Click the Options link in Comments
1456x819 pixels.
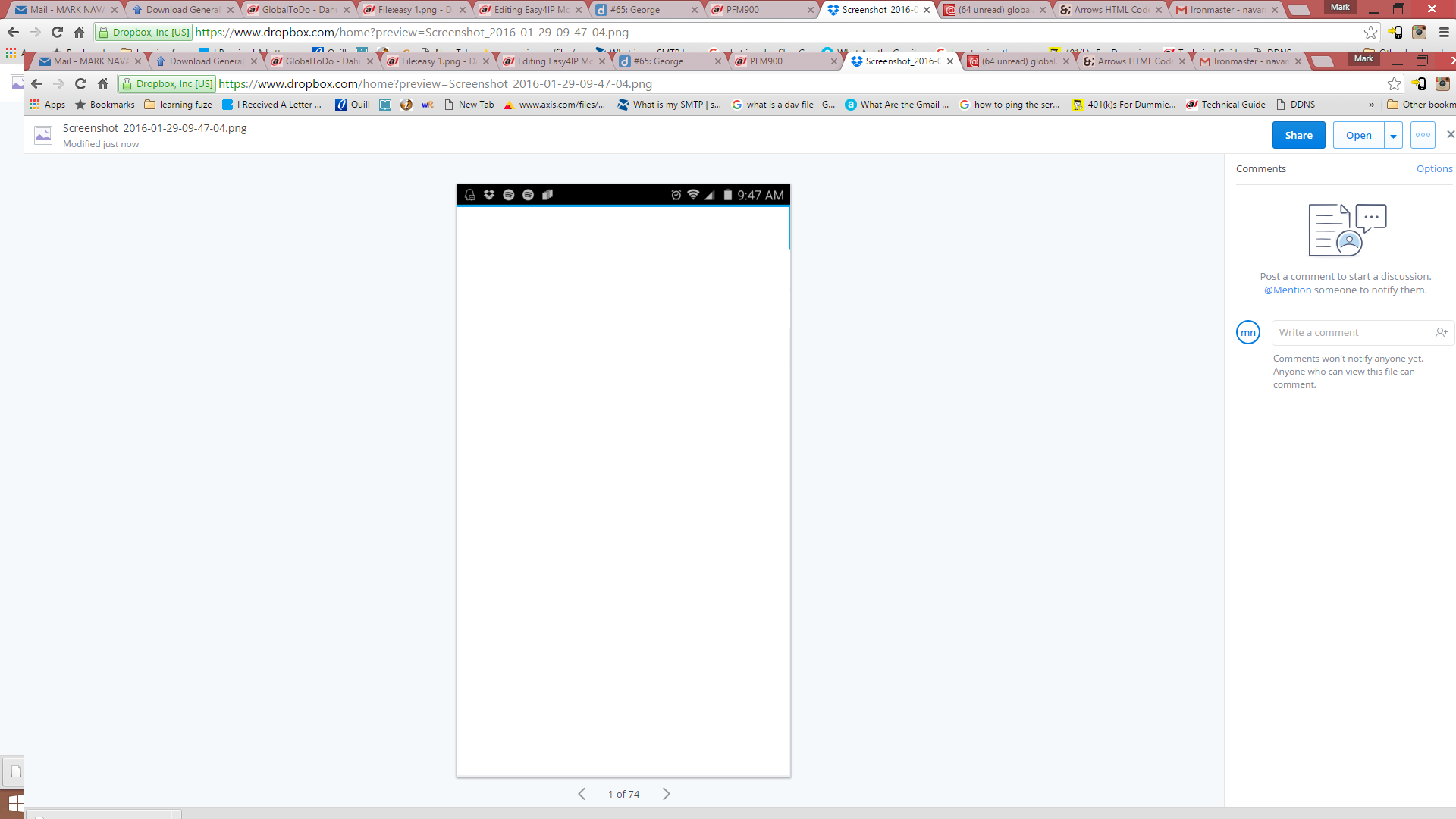[x=1434, y=168]
